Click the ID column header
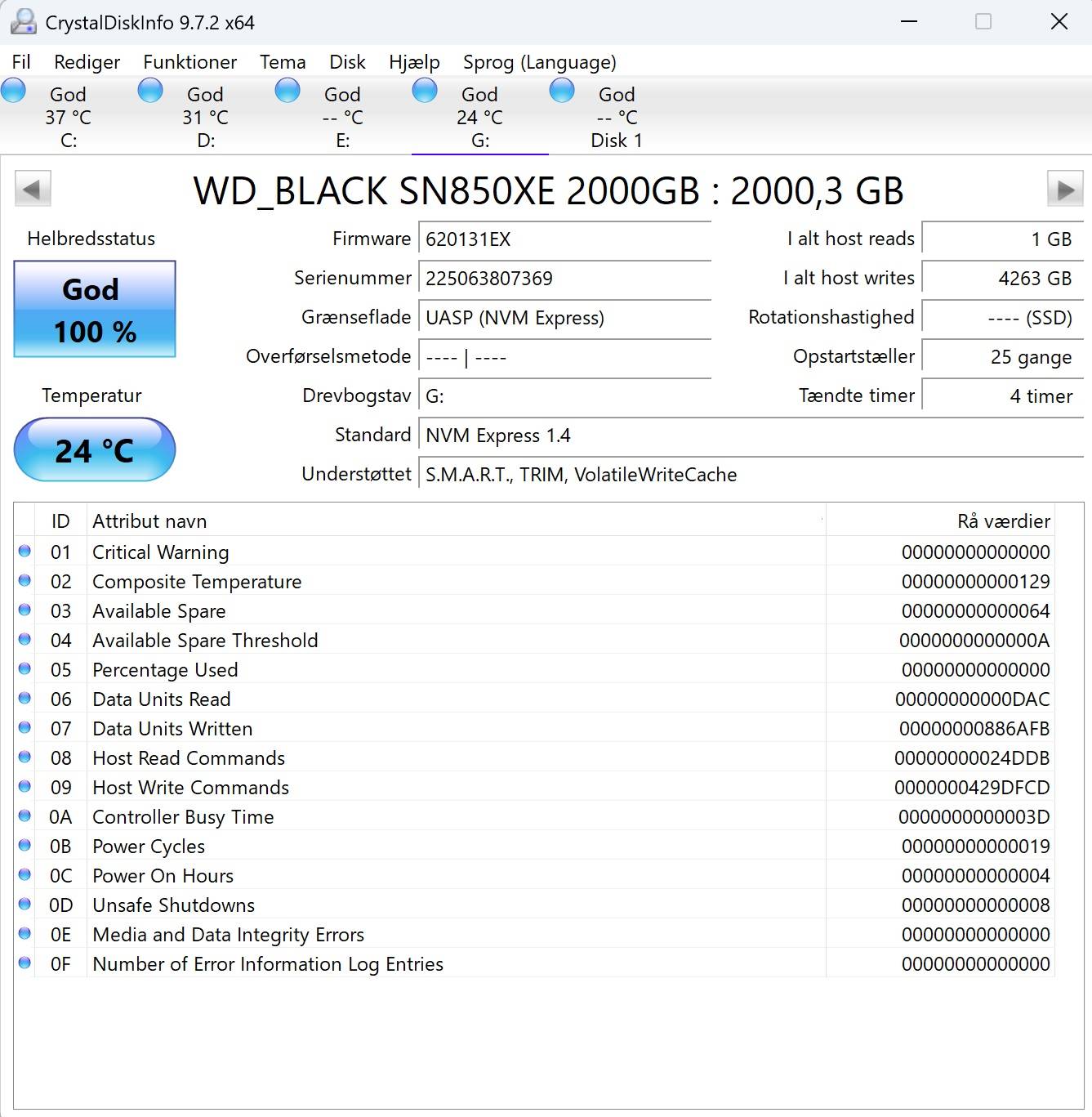The image size is (1092, 1117). [x=60, y=521]
